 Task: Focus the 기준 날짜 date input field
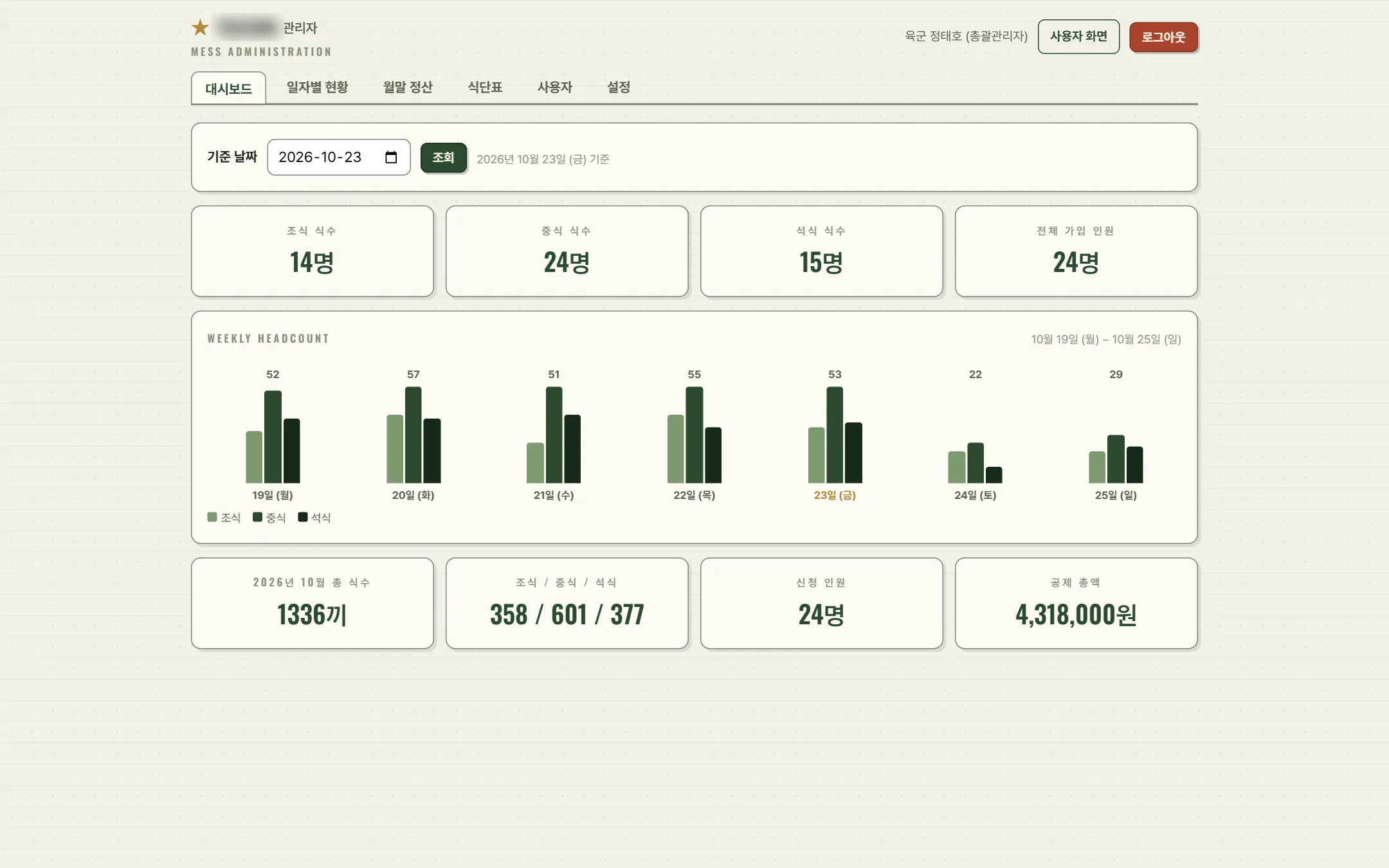(339, 158)
